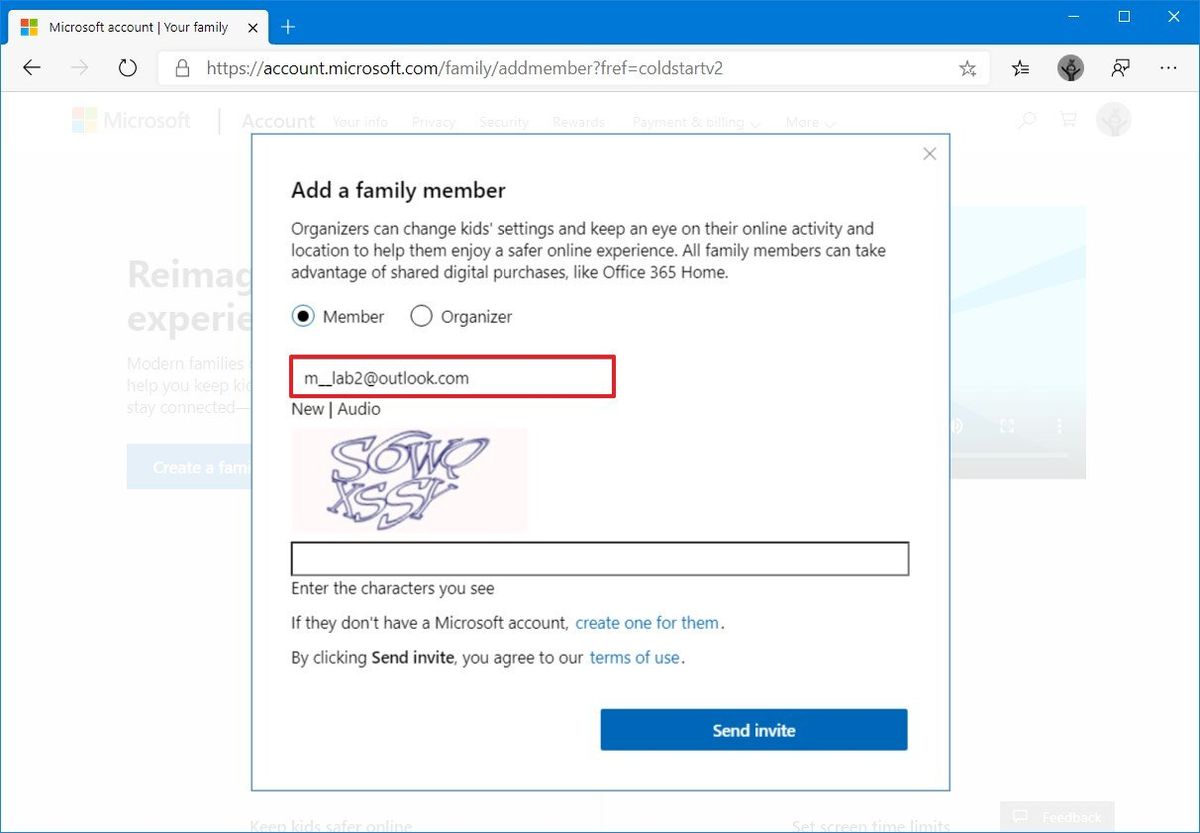Image resolution: width=1200 pixels, height=833 pixels.
Task: Click the captcha answer input field
Action: (599, 558)
